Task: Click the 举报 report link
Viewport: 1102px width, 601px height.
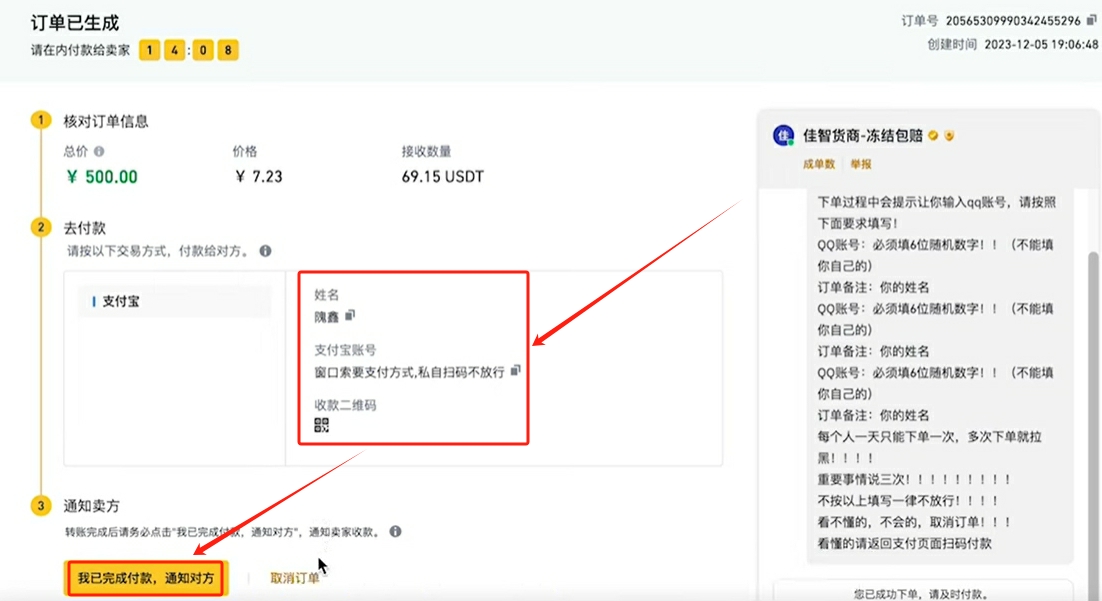Action: [860, 164]
